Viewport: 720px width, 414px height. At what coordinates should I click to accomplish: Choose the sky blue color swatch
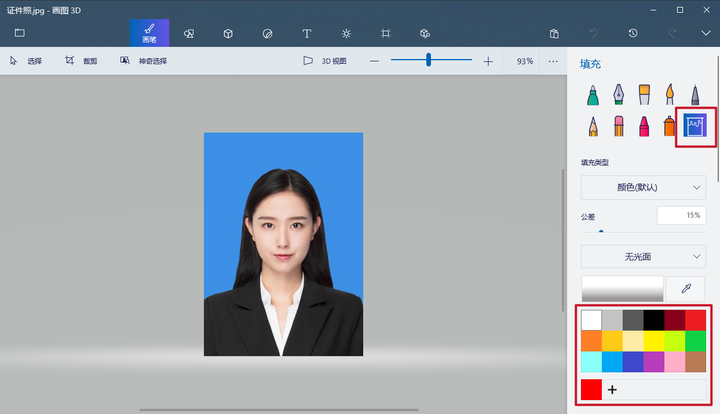(x=612, y=362)
